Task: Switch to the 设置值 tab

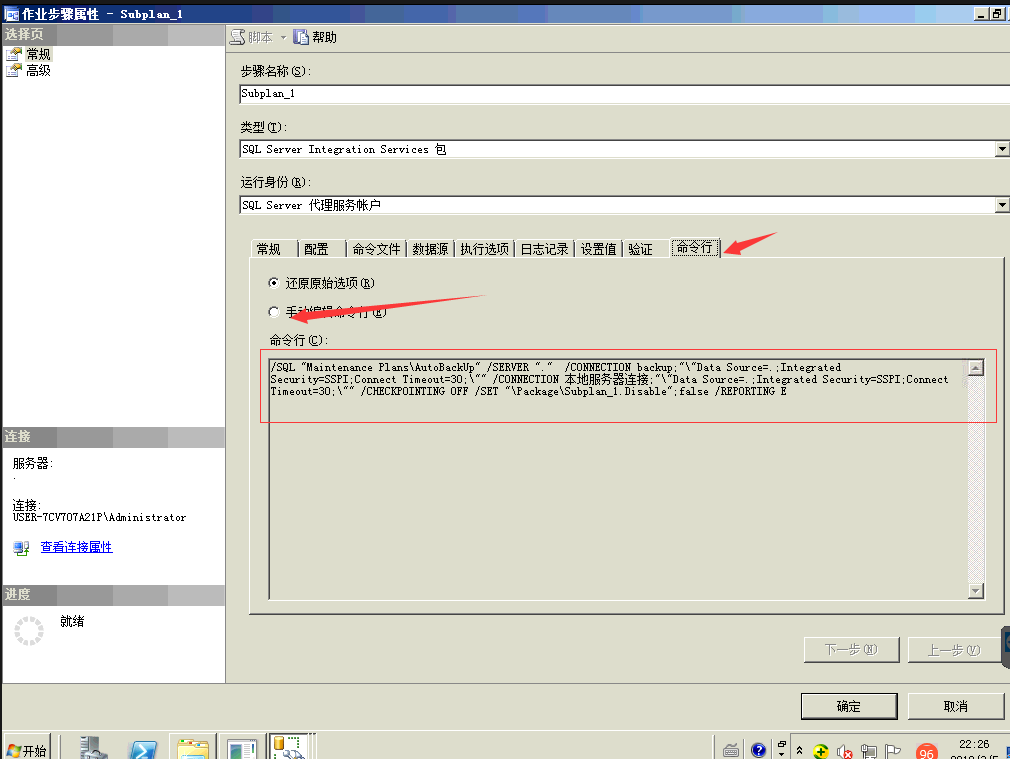Action: (598, 249)
